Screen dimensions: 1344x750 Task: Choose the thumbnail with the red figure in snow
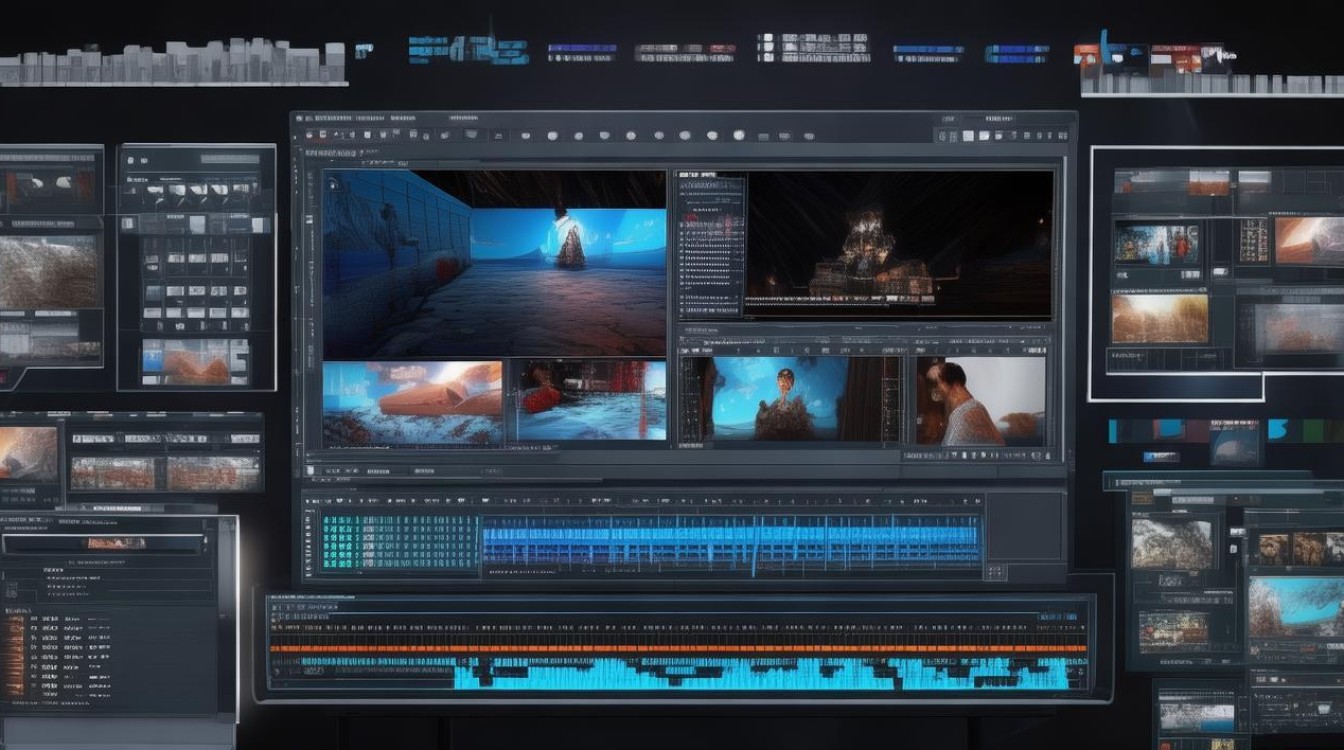[x=590, y=400]
